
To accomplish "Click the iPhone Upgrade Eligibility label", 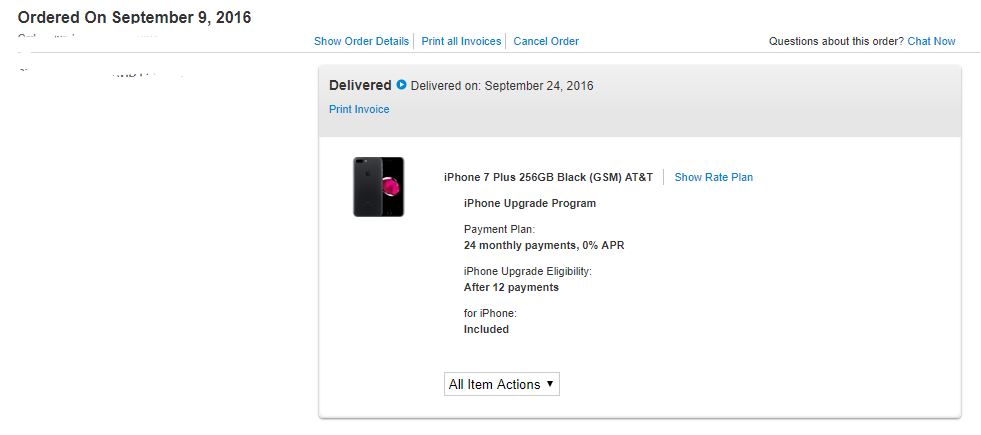I will tap(528, 271).
